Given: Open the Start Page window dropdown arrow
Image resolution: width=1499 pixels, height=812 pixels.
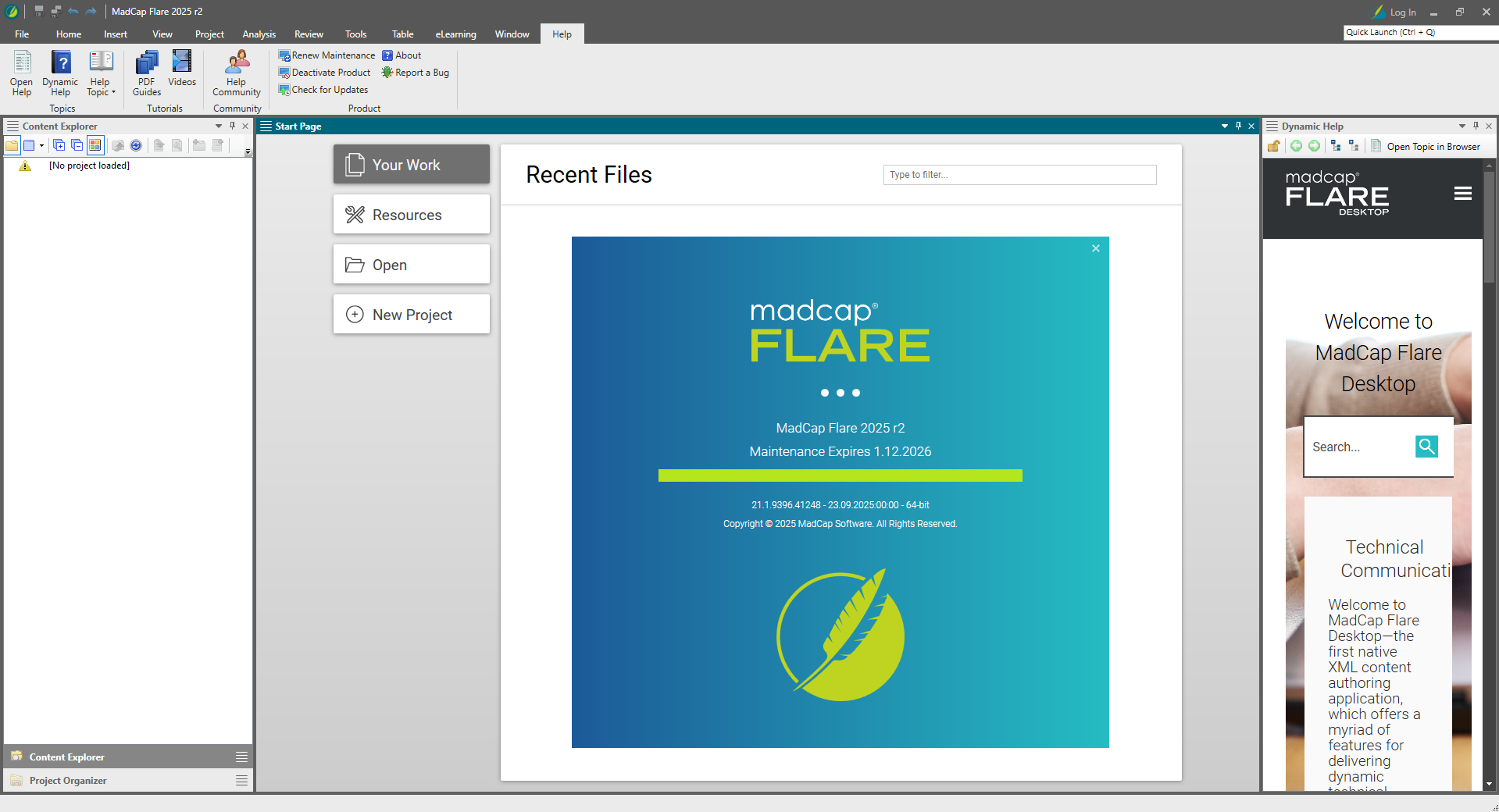Looking at the screenshot, I should click(x=1224, y=126).
